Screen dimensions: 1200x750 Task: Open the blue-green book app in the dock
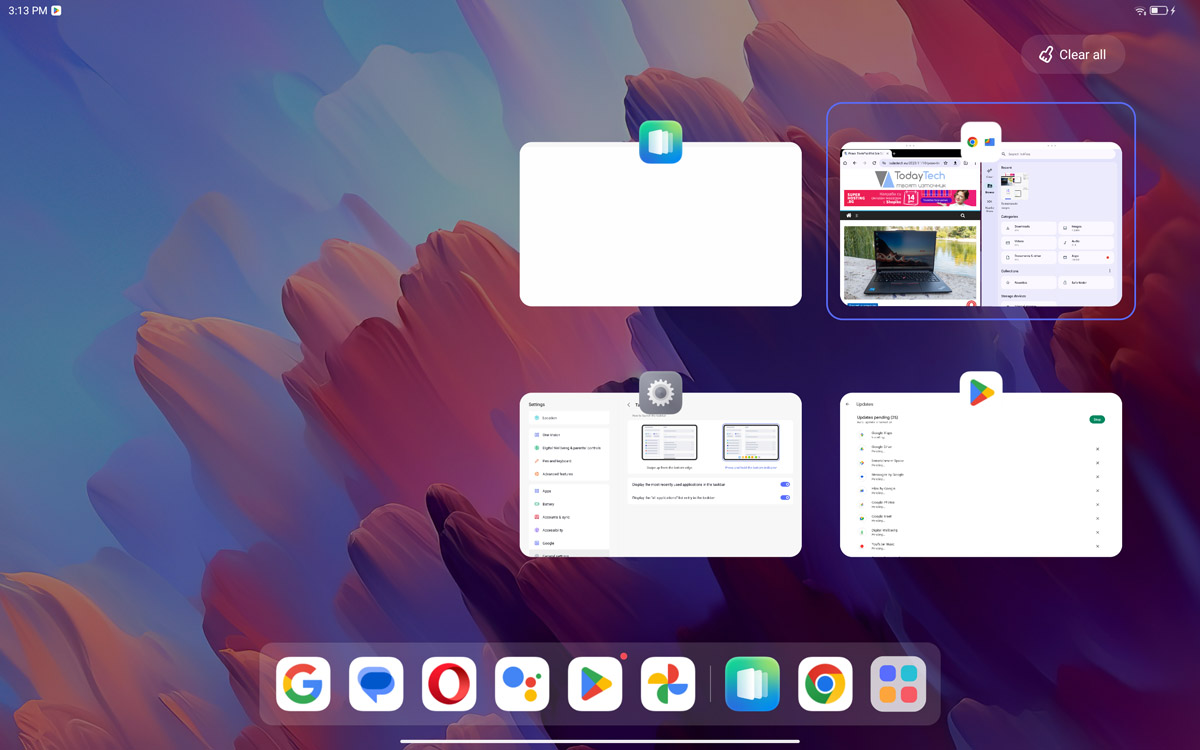coord(752,684)
